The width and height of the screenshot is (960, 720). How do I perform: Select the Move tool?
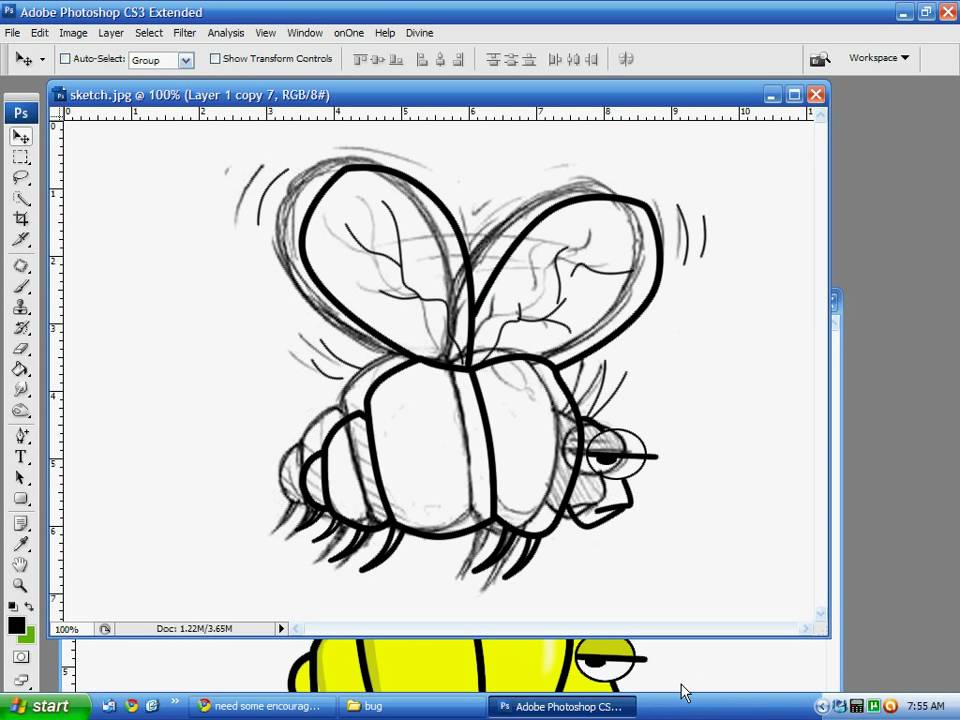click(21, 135)
